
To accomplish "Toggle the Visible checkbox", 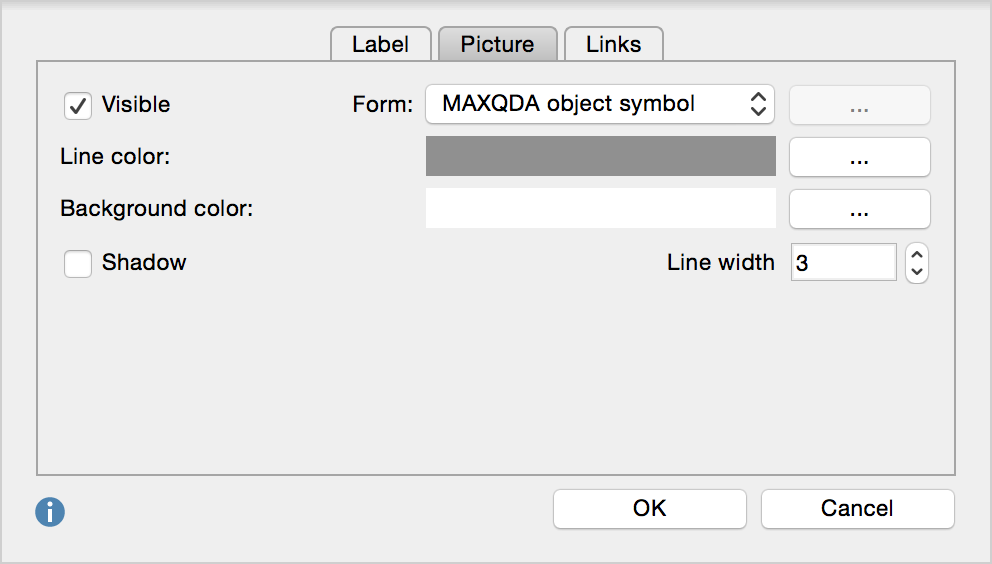I will (x=78, y=105).
